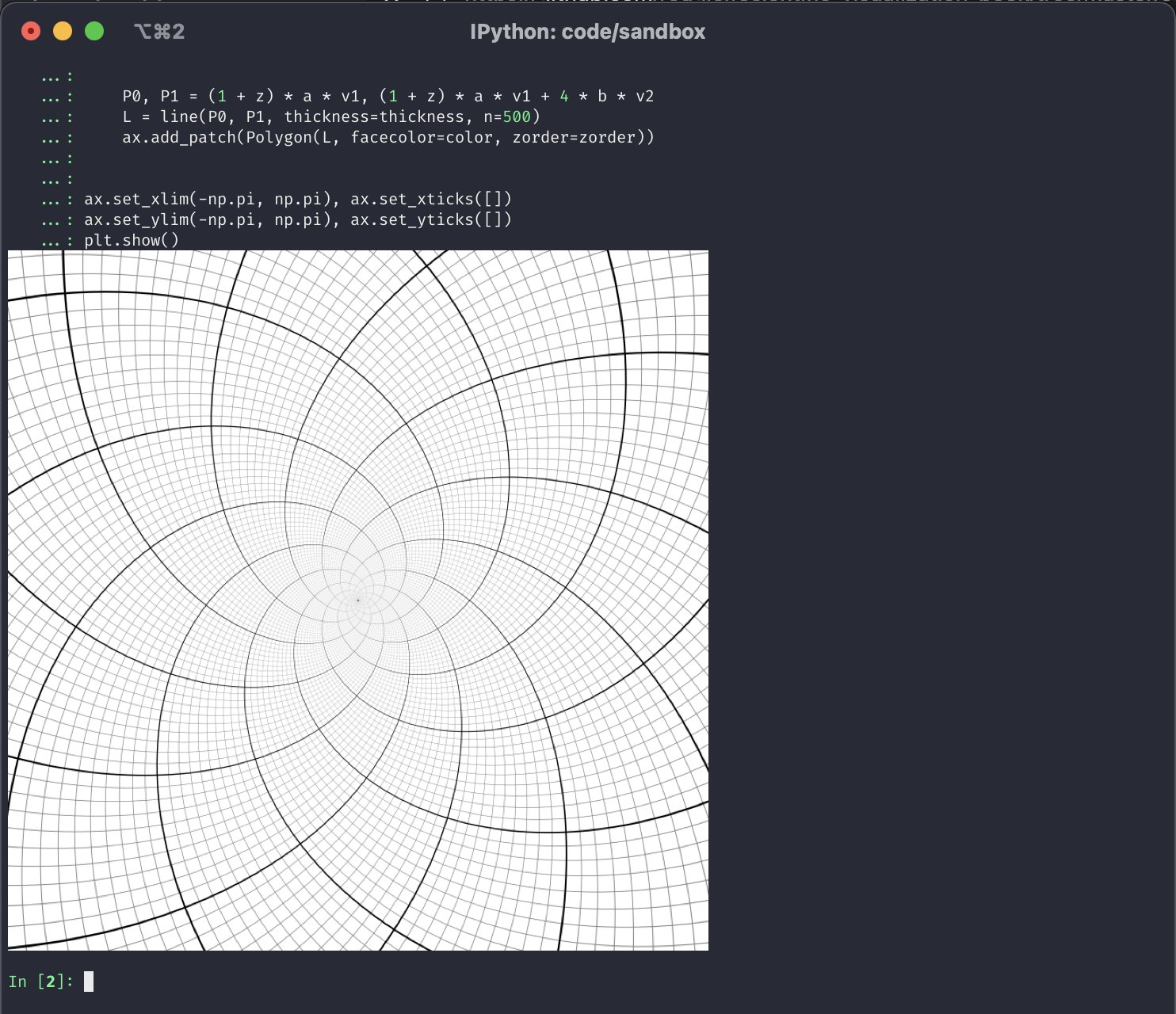Click the 'n=500' argument value

(x=507, y=117)
